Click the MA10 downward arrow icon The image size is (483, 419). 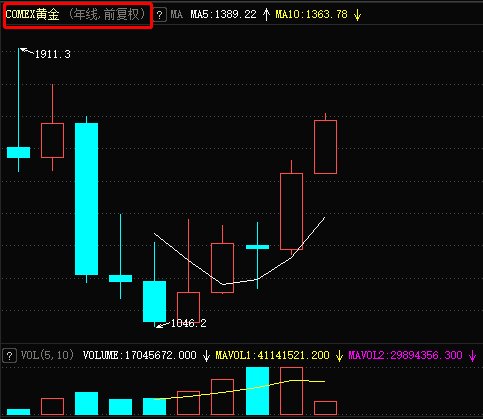coord(357,15)
